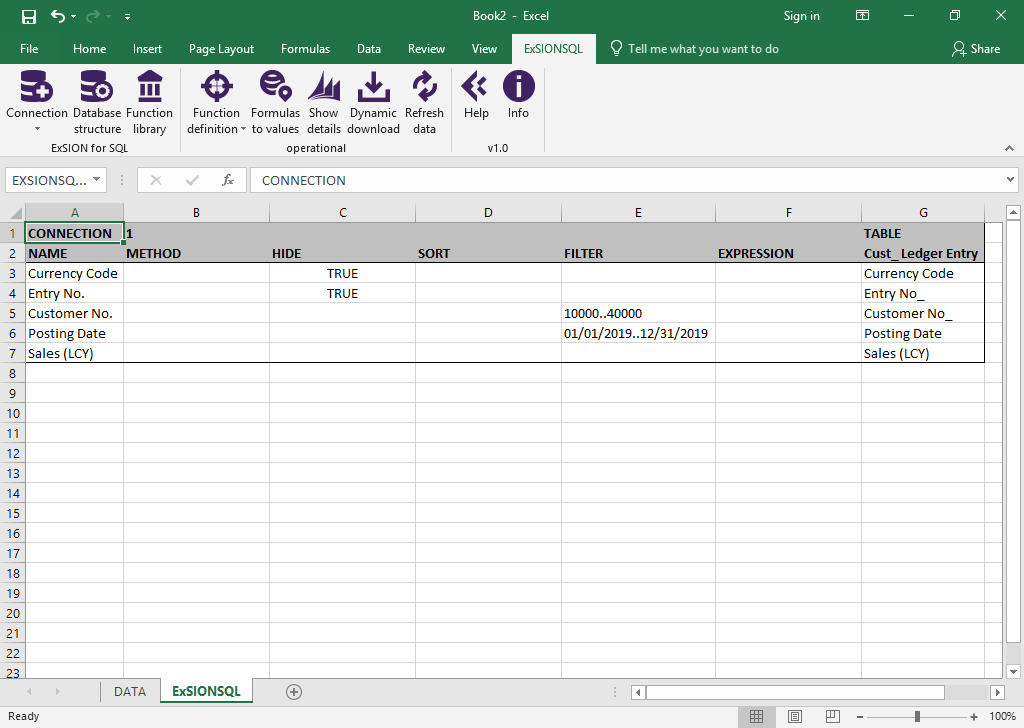Screen dimensions: 1024x728
Task: Select Cust_ Ledger Entry cell
Action: pos(923,253)
